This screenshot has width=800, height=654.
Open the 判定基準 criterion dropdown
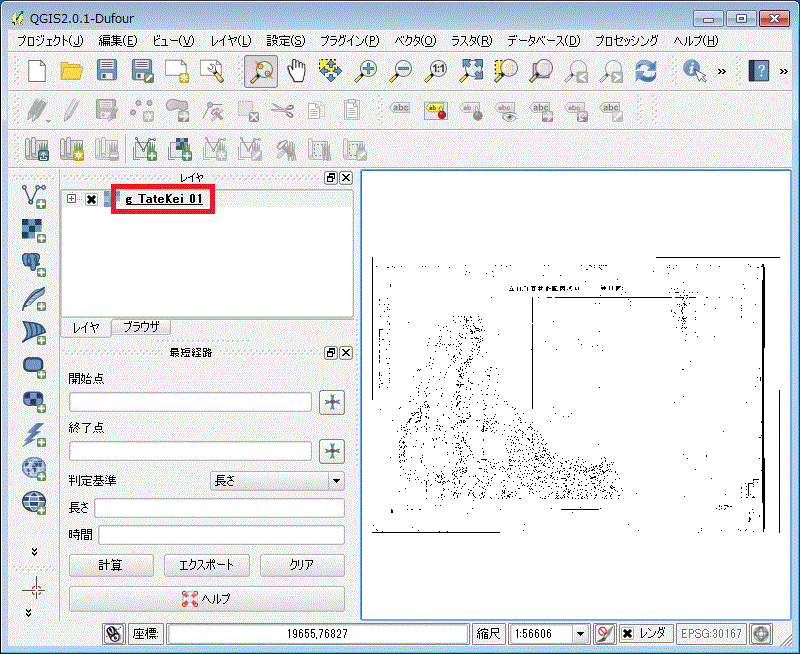[277, 481]
